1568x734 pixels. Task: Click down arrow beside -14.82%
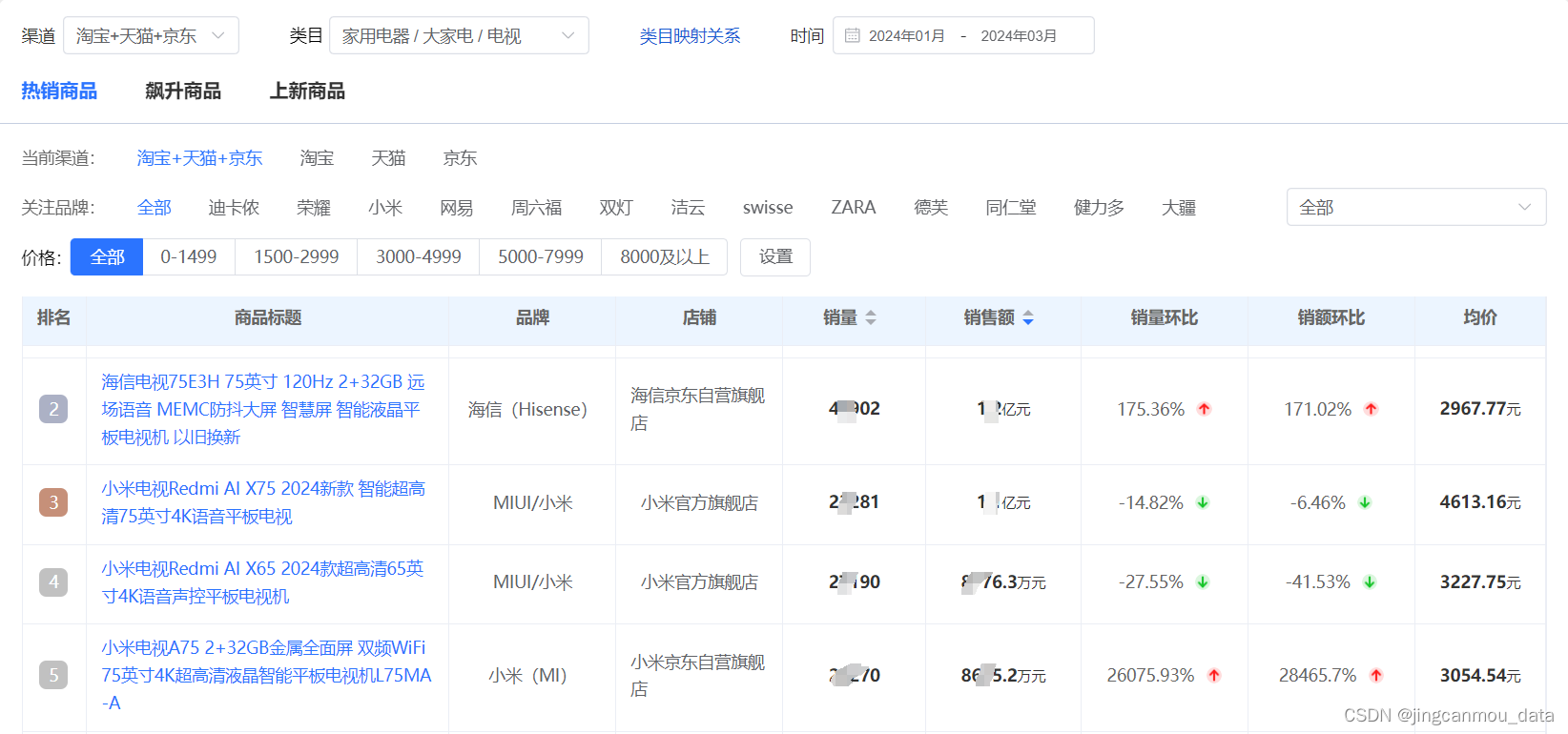(x=1203, y=502)
